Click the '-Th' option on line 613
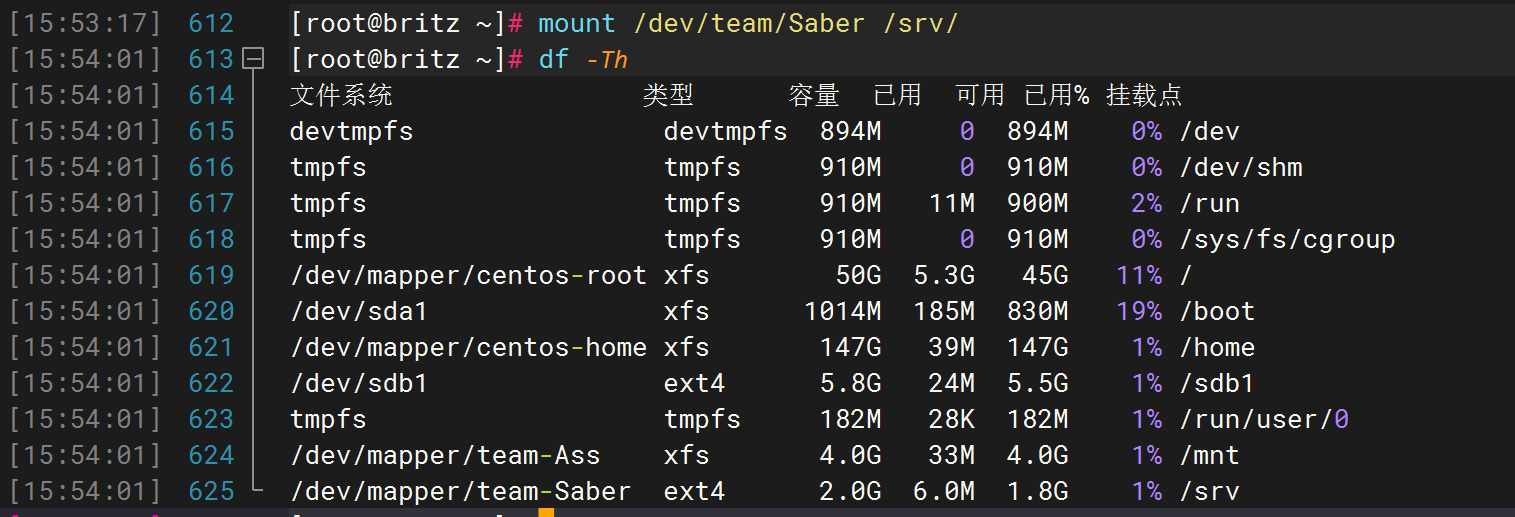Screen dimensions: 1515x517 tap(607, 59)
